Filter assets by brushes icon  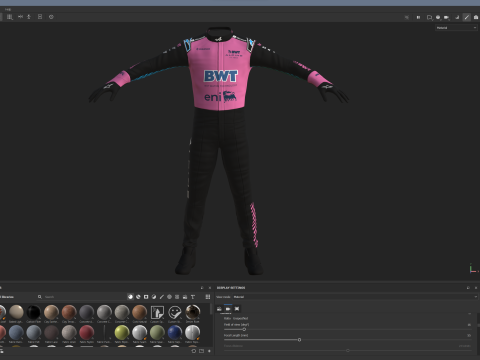click(162, 297)
